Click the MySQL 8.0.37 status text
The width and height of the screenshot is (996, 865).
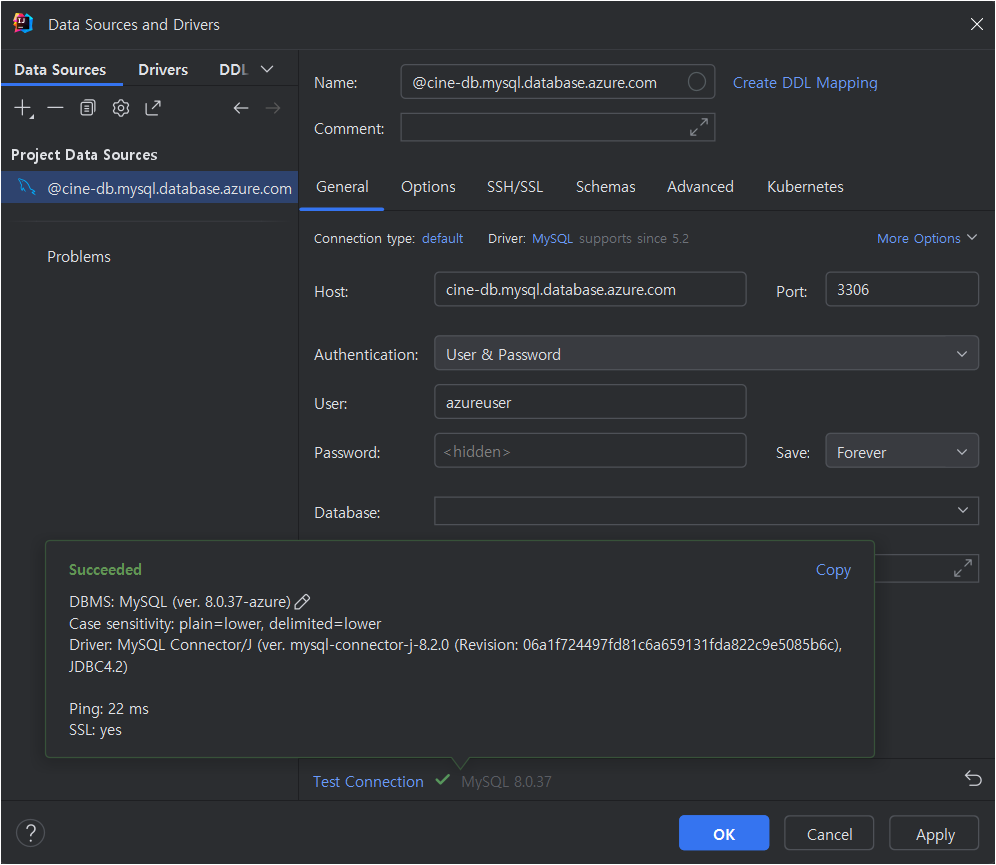click(x=506, y=781)
